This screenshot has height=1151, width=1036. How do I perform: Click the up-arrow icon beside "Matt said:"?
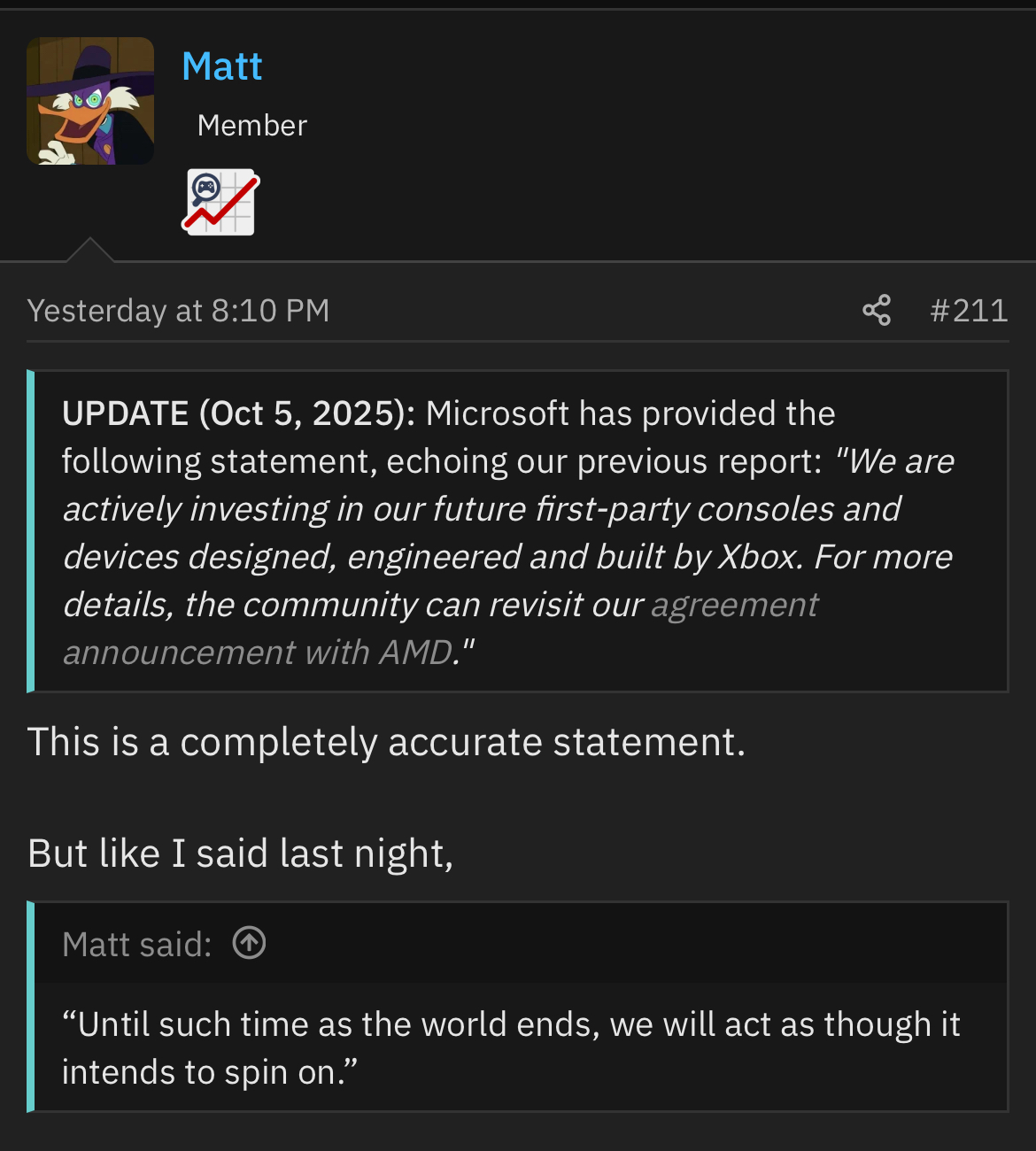coord(249,943)
